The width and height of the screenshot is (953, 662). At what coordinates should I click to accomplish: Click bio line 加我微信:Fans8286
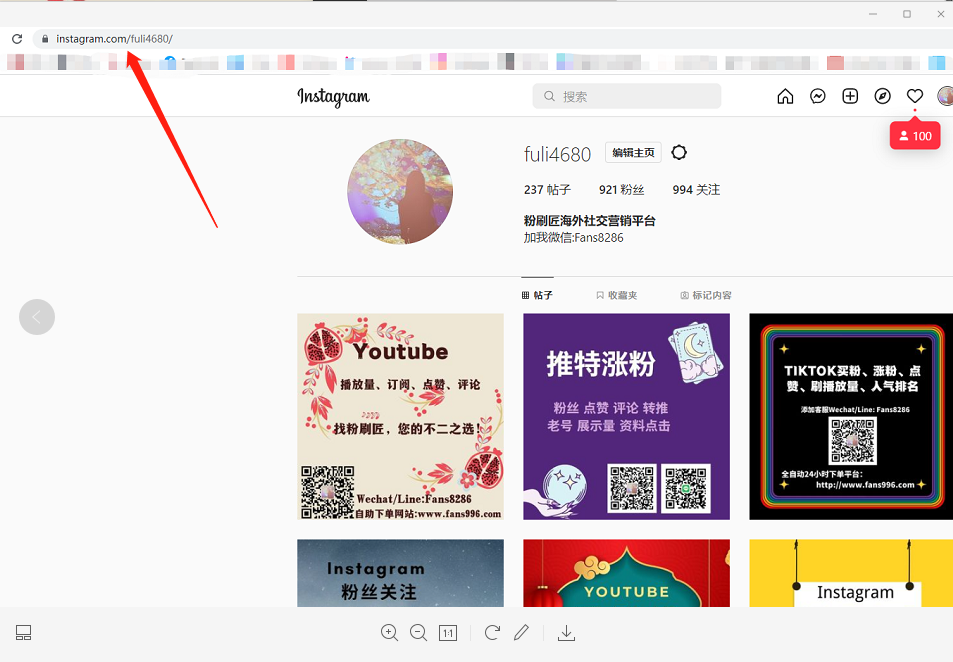[x=574, y=238]
